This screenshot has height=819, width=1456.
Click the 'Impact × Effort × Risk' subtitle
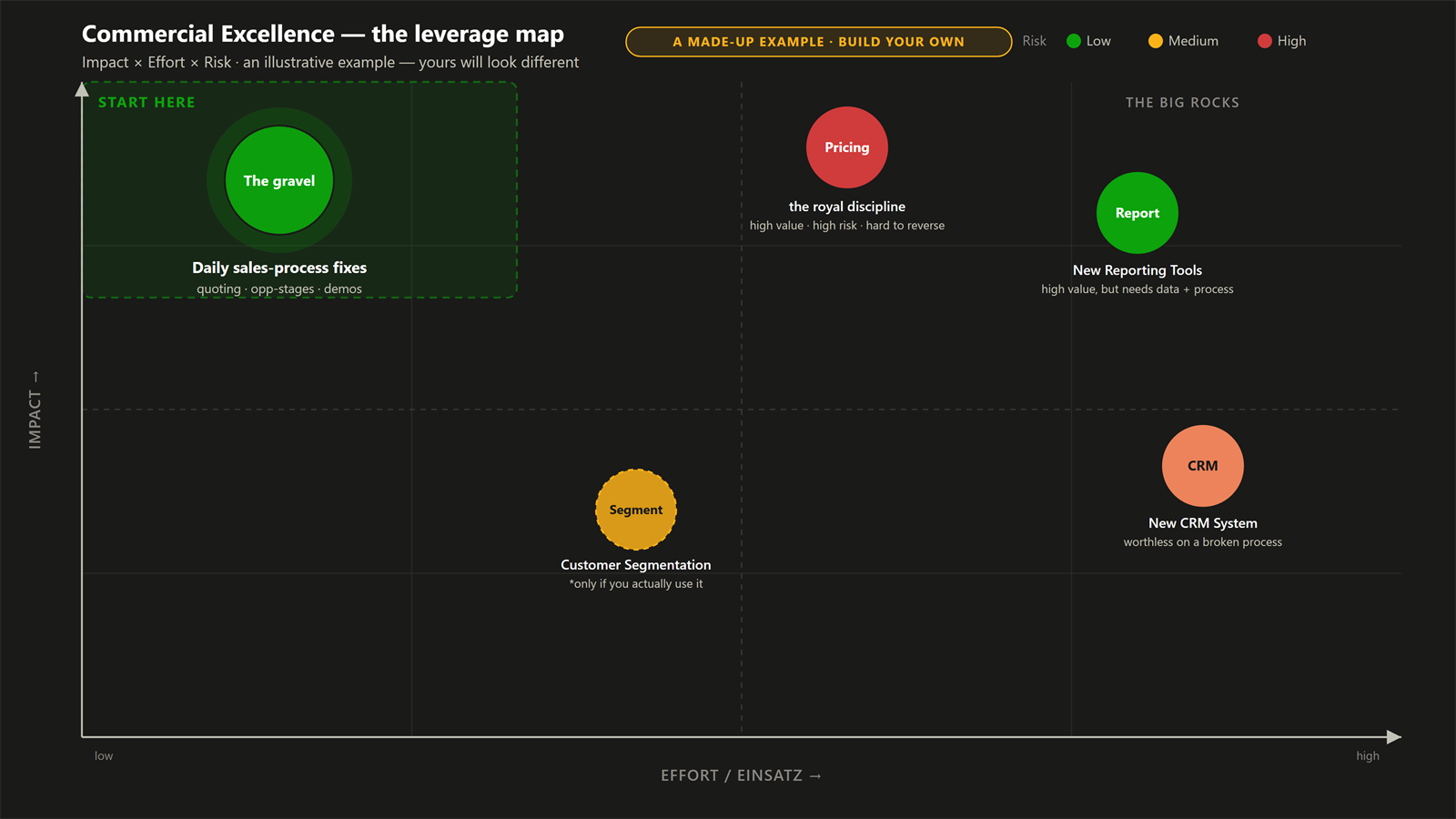click(x=330, y=63)
